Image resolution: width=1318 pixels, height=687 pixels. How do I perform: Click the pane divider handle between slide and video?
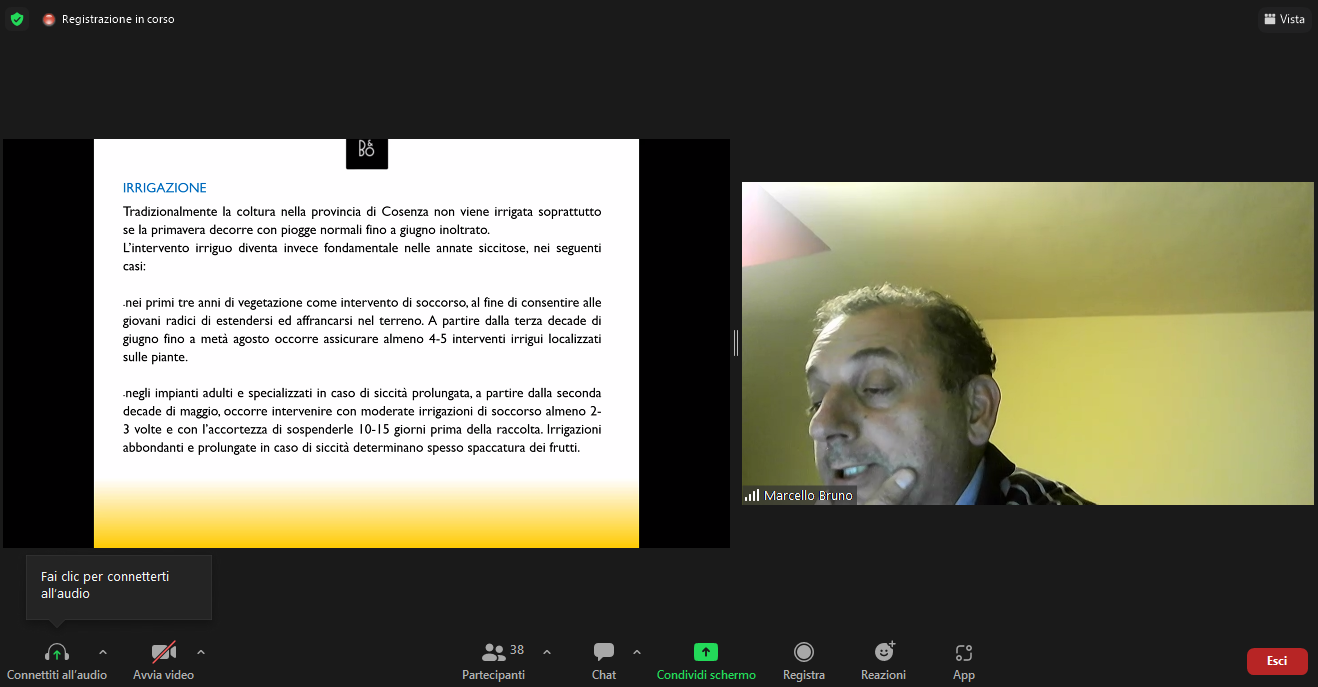click(x=736, y=343)
